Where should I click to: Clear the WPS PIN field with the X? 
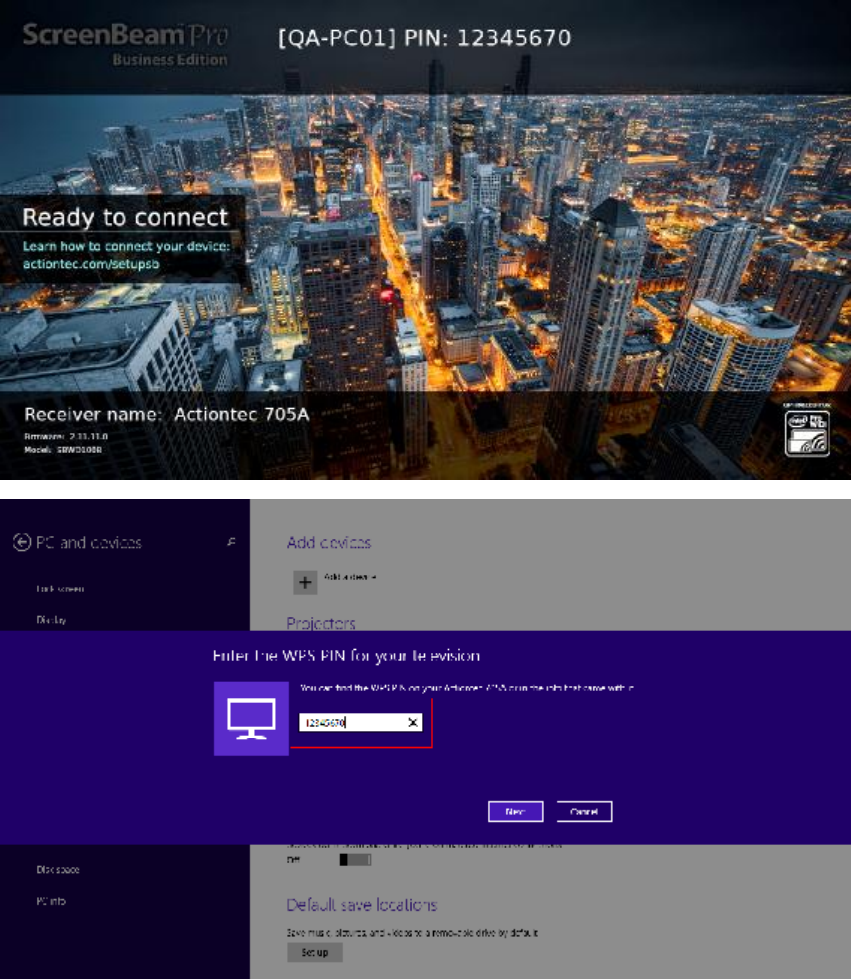413,722
